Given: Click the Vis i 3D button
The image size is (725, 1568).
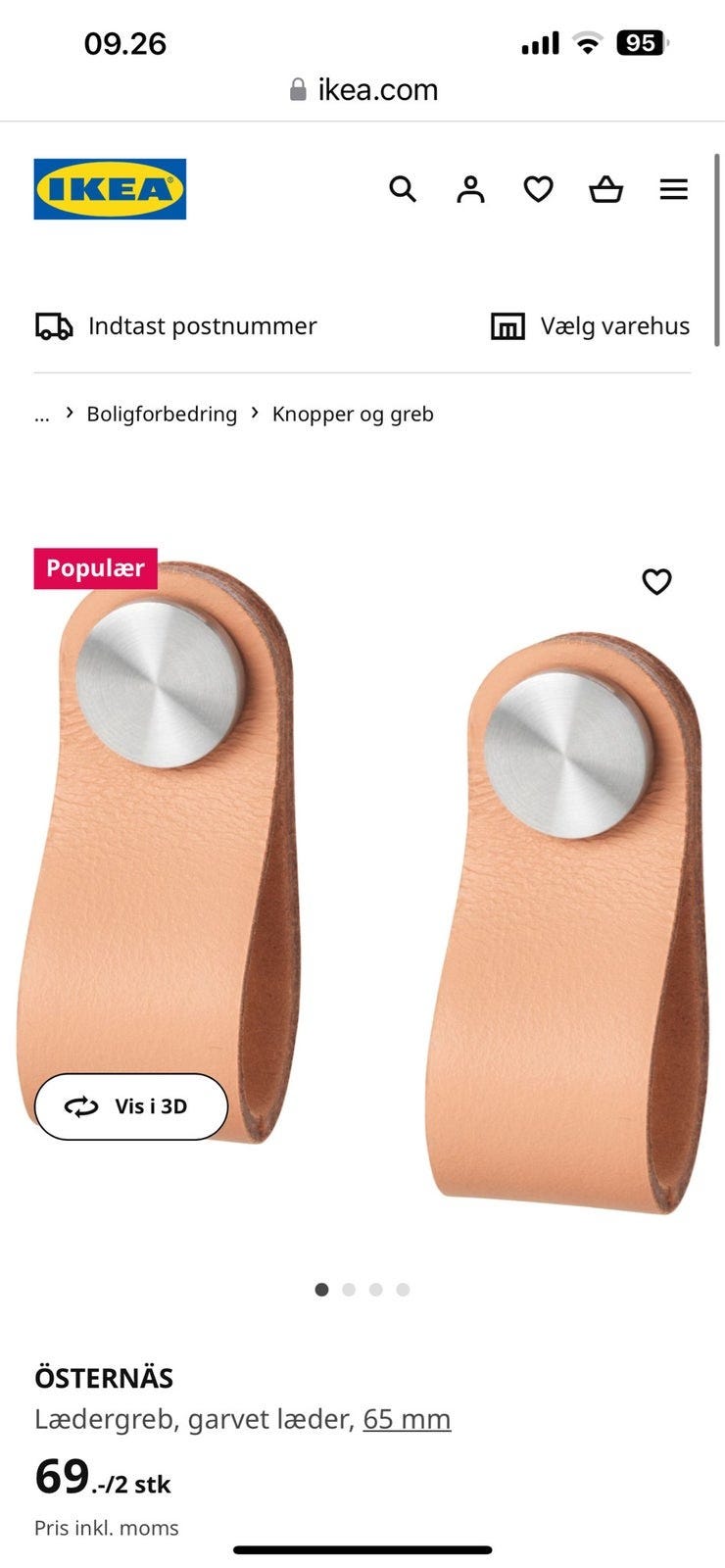Looking at the screenshot, I should point(131,1106).
